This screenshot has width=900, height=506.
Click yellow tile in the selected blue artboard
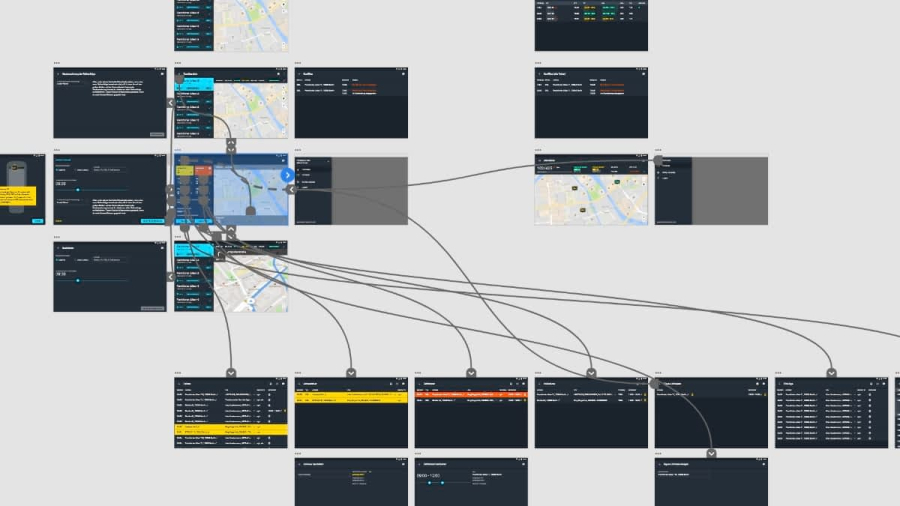pyautogui.click(x=185, y=171)
